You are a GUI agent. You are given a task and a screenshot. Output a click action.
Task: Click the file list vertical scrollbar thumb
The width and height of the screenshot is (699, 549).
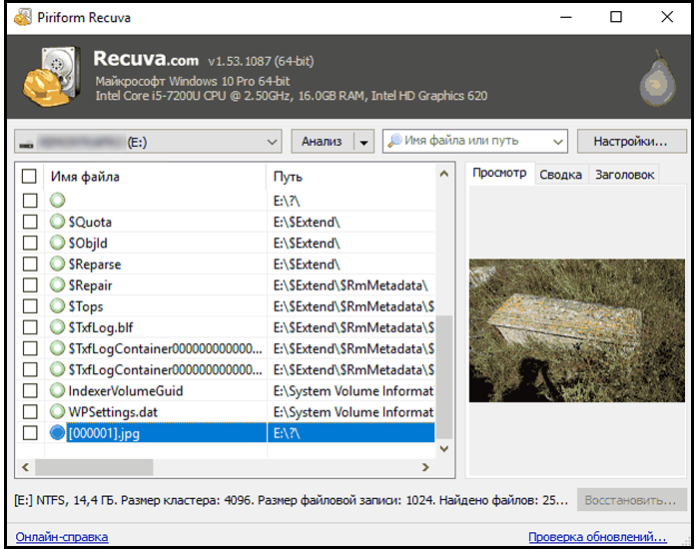[444, 377]
